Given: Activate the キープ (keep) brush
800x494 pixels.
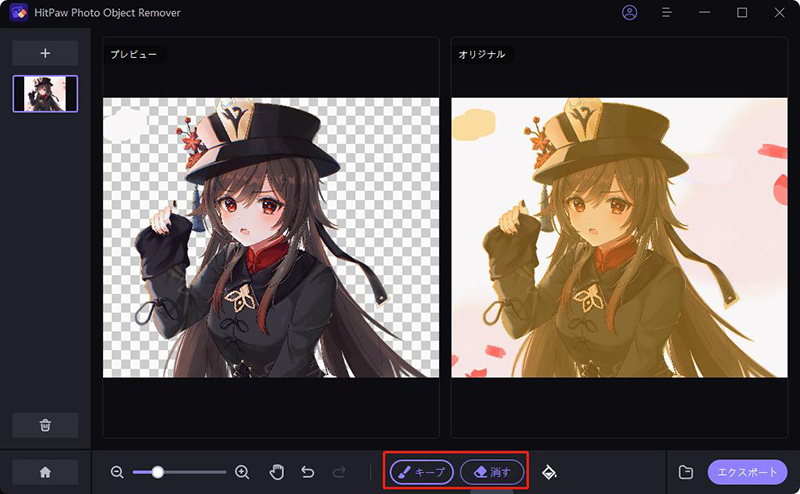Looking at the screenshot, I should click(422, 472).
